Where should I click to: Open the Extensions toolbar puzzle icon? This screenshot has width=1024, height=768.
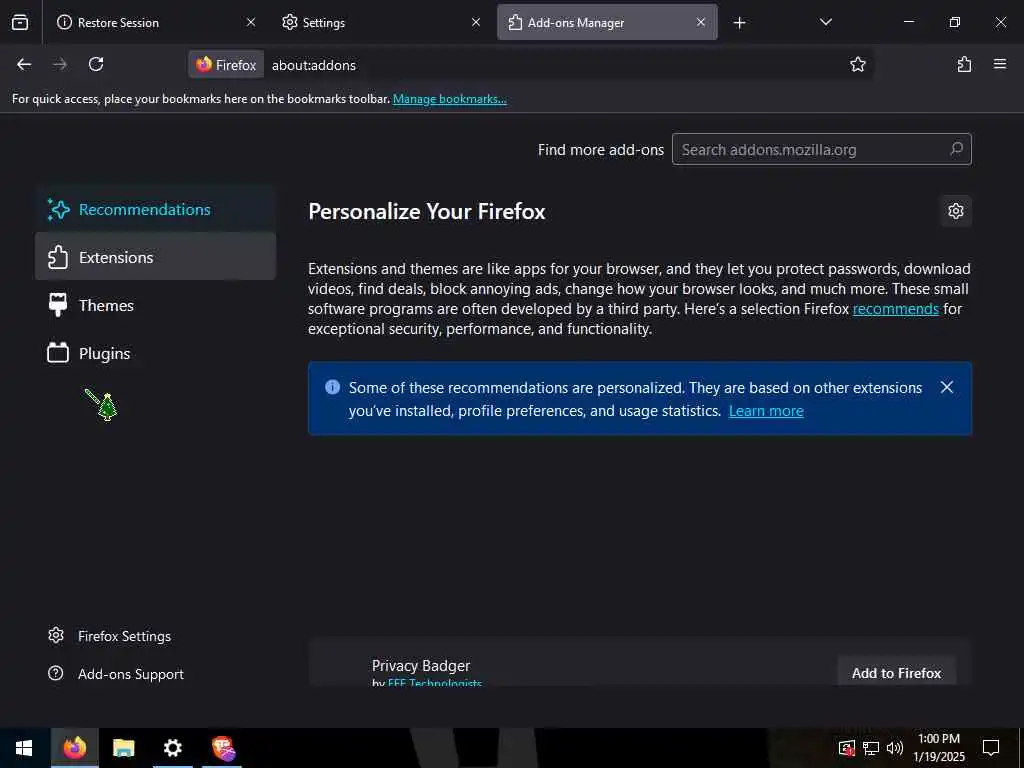coord(965,64)
